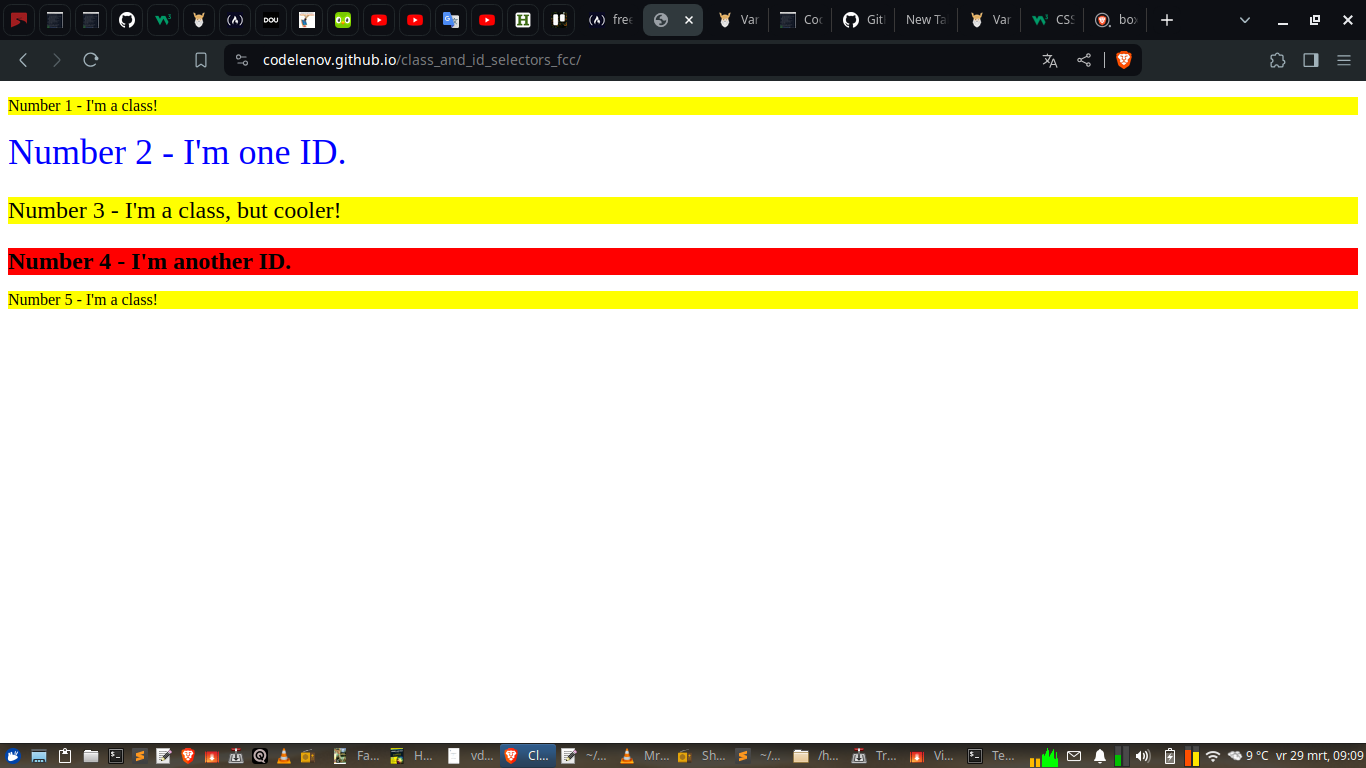1366x768 pixels.
Task: Open the browser hamburger menu
Action: 1344,60
